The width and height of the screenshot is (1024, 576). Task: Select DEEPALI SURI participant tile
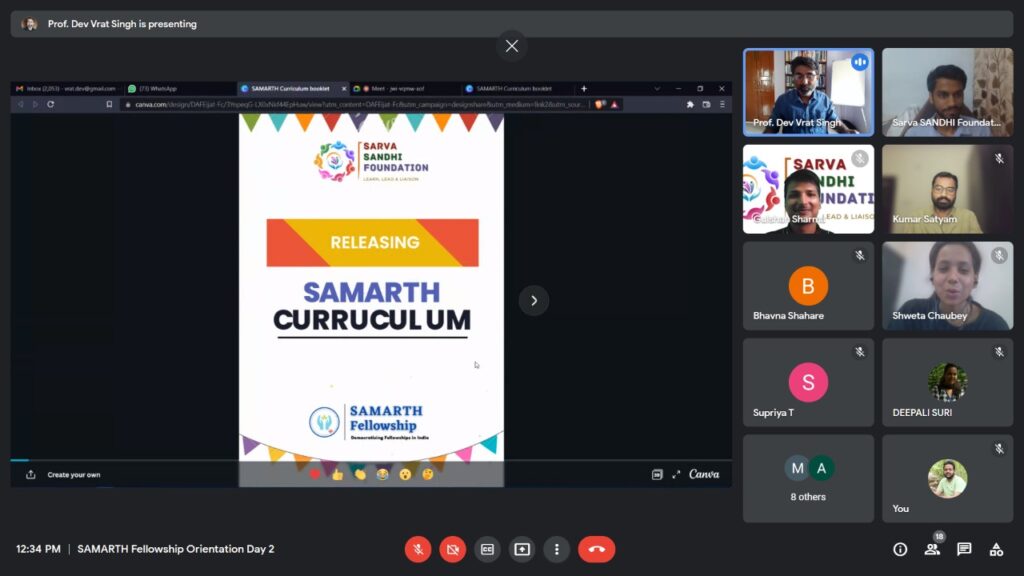pos(948,382)
